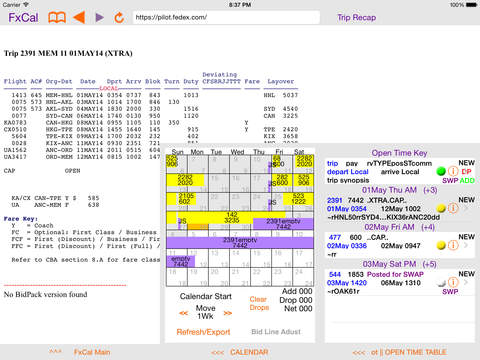Go forward with the purple right arrow
480x360 pixels.
[99, 17]
